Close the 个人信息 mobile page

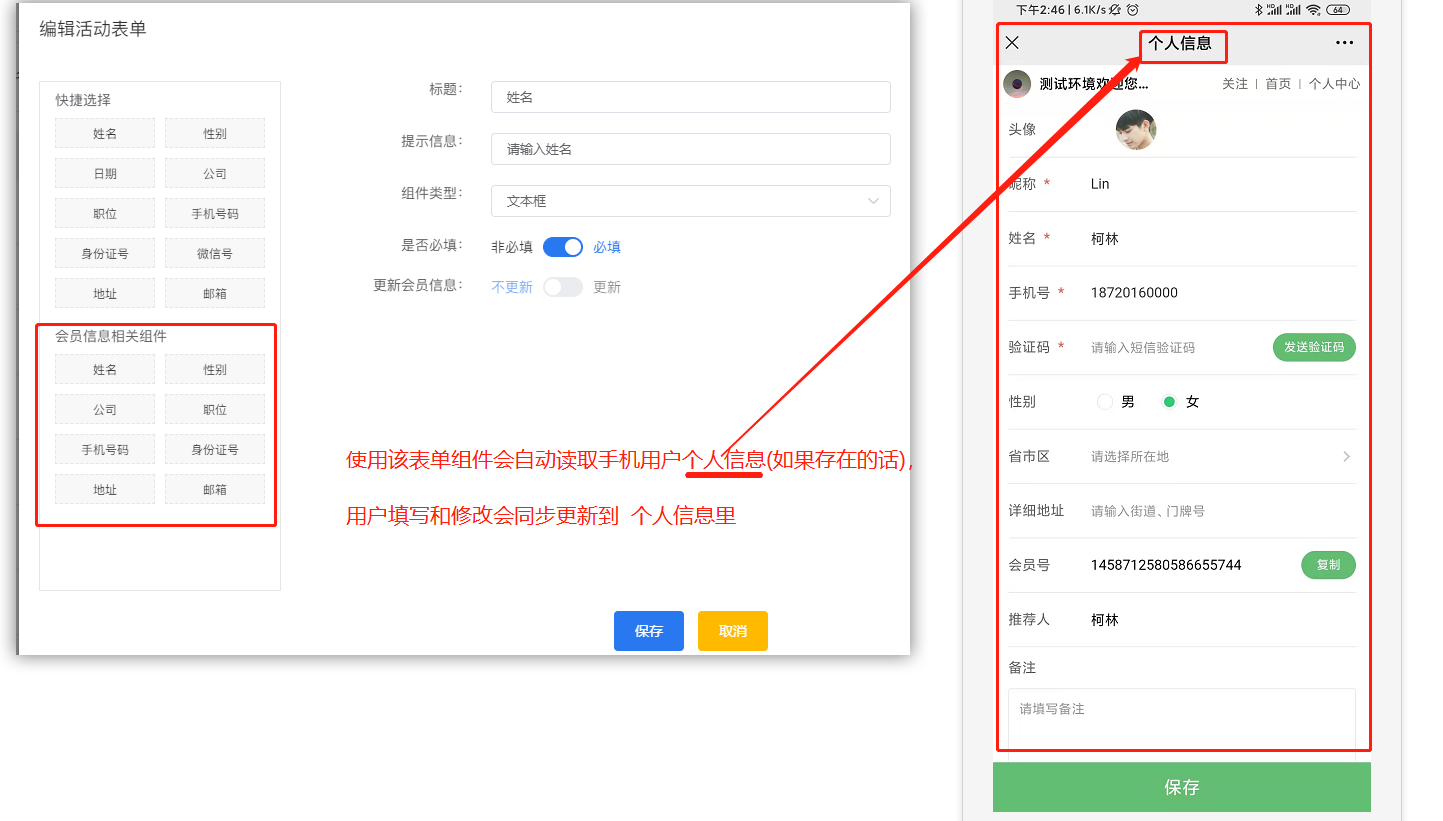tap(1012, 42)
